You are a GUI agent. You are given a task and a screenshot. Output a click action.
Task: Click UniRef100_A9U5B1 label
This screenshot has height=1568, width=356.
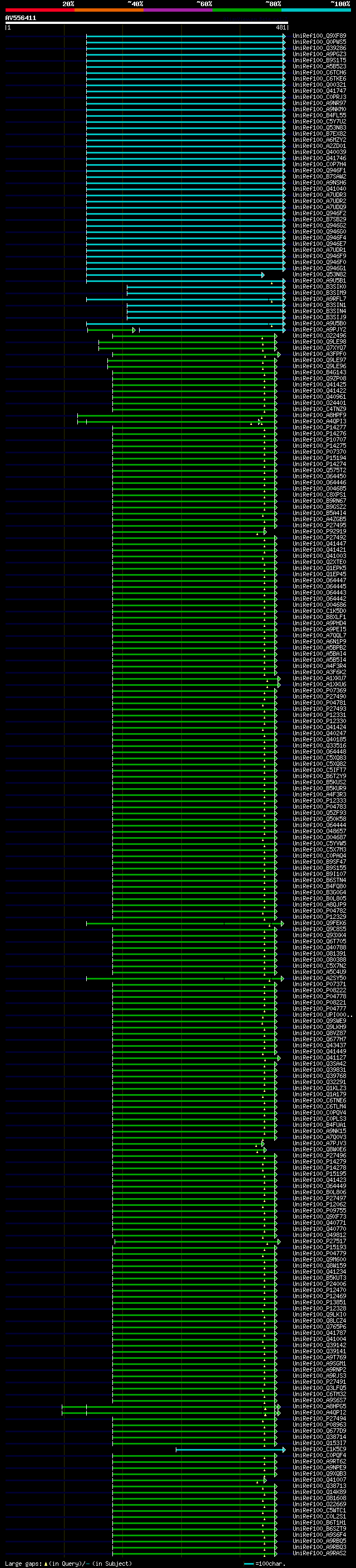(319, 280)
